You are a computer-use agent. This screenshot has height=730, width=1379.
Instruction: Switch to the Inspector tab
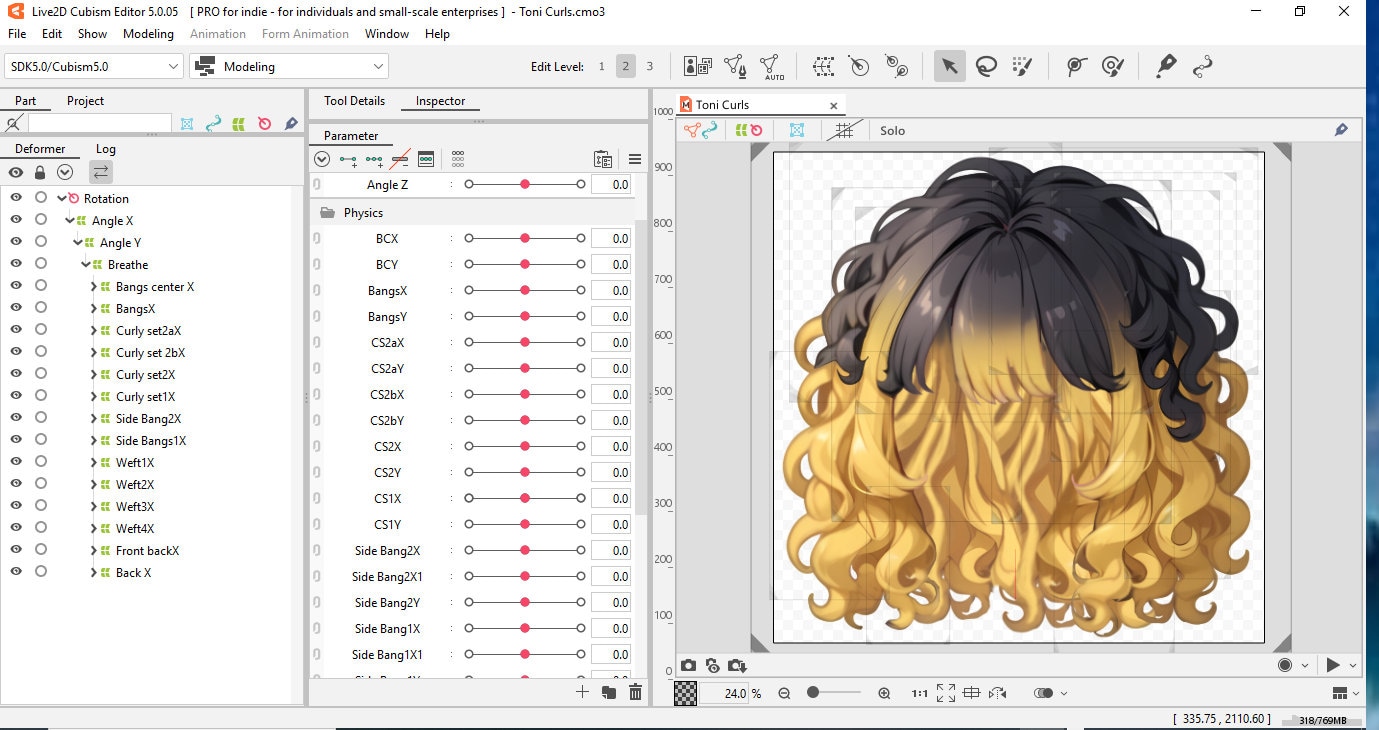(440, 100)
